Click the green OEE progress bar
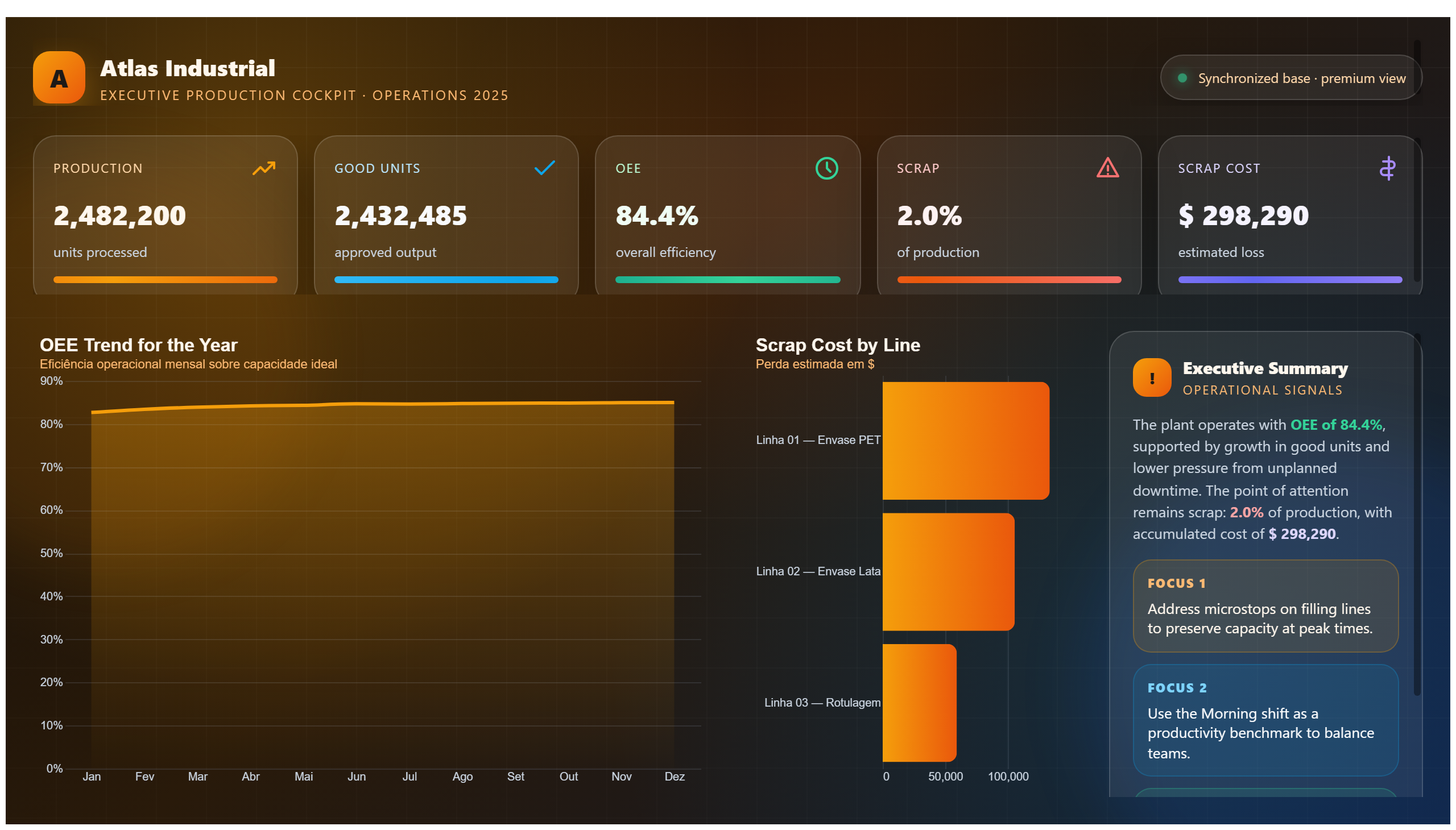 click(727, 280)
